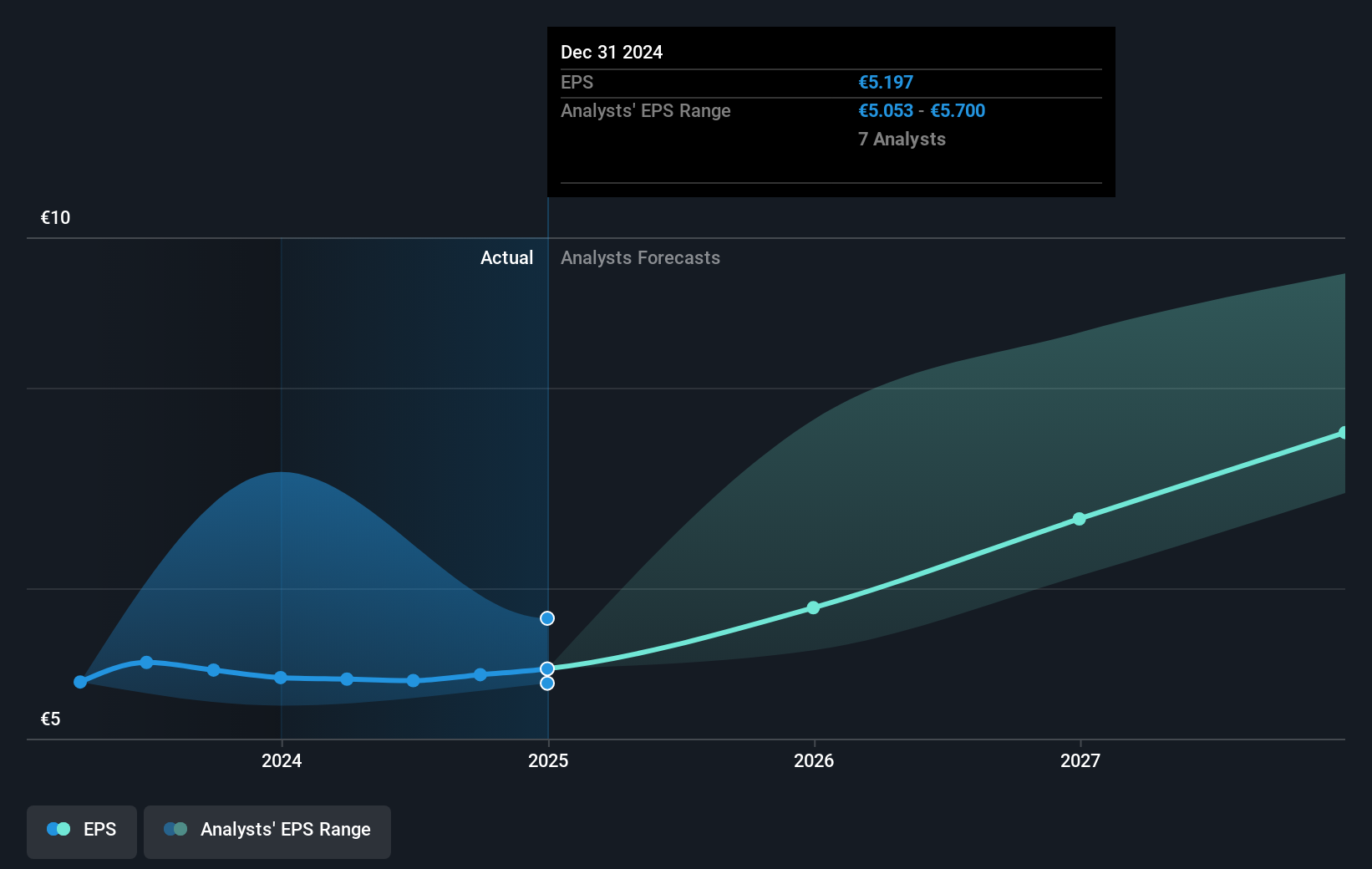Click the final forecast point at right edge

[1344, 433]
